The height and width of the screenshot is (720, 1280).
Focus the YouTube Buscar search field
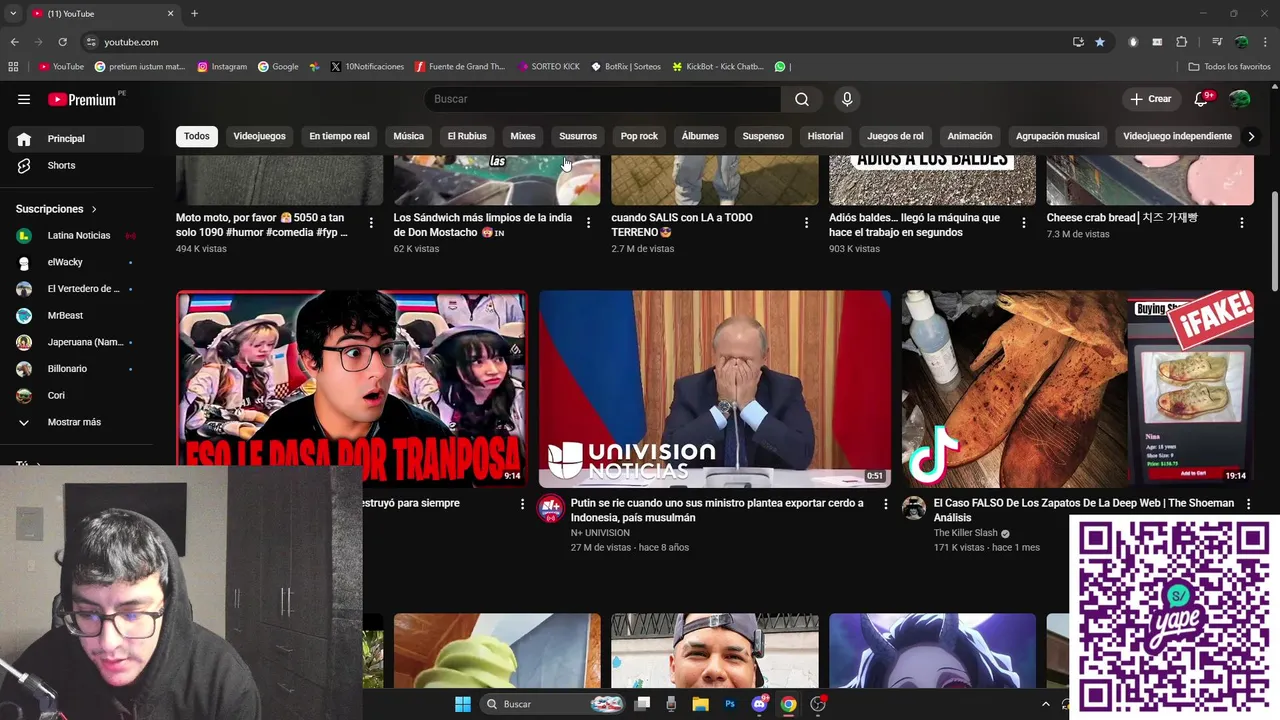pyautogui.click(x=603, y=99)
